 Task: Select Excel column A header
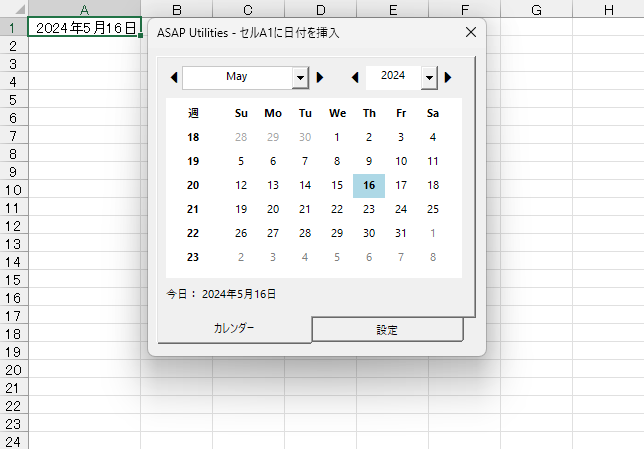[84, 9]
